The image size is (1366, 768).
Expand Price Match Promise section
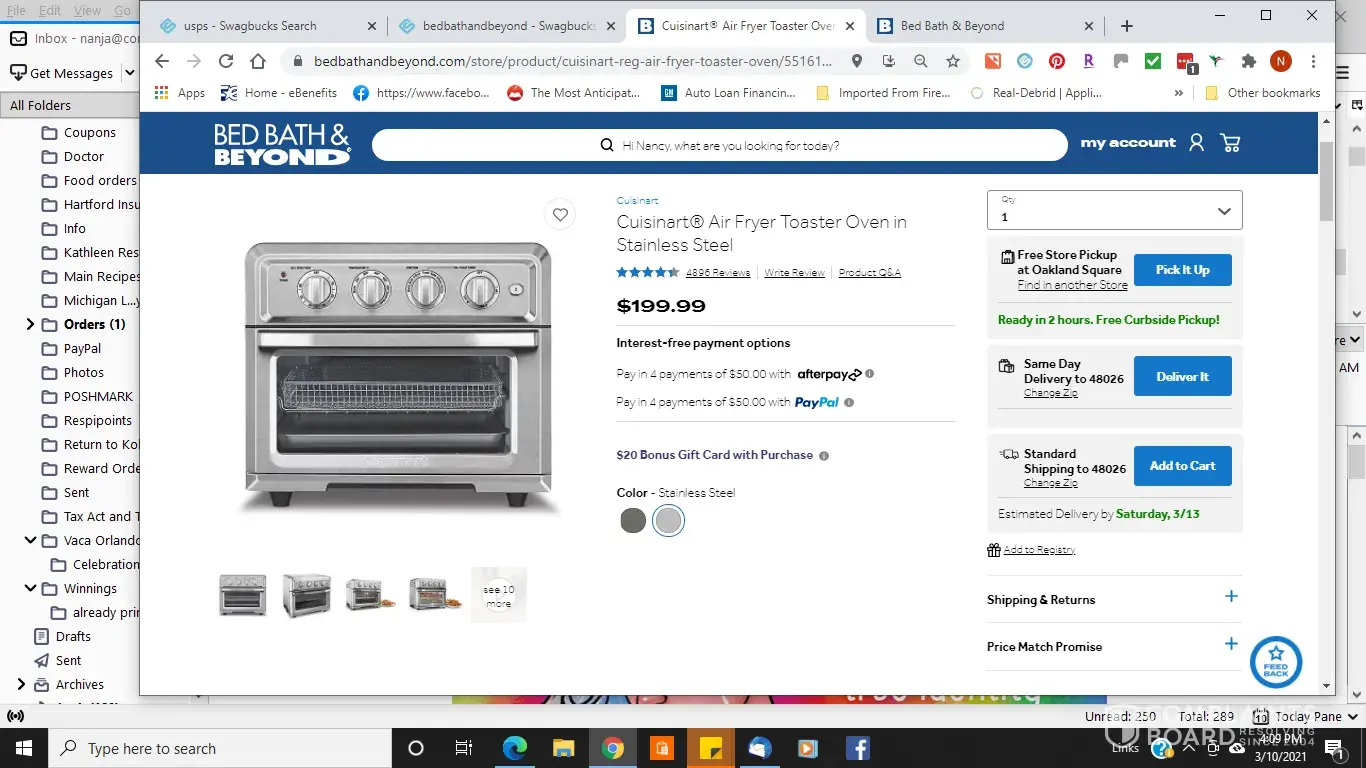[x=1114, y=646]
